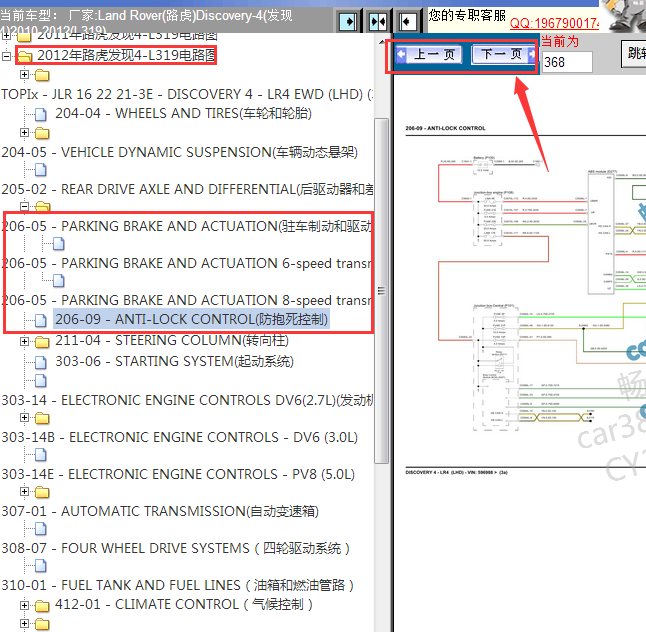Image resolution: width=646 pixels, height=632 pixels.
Task: Click the right-arrow panel button in the header
Action: tap(347, 21)
